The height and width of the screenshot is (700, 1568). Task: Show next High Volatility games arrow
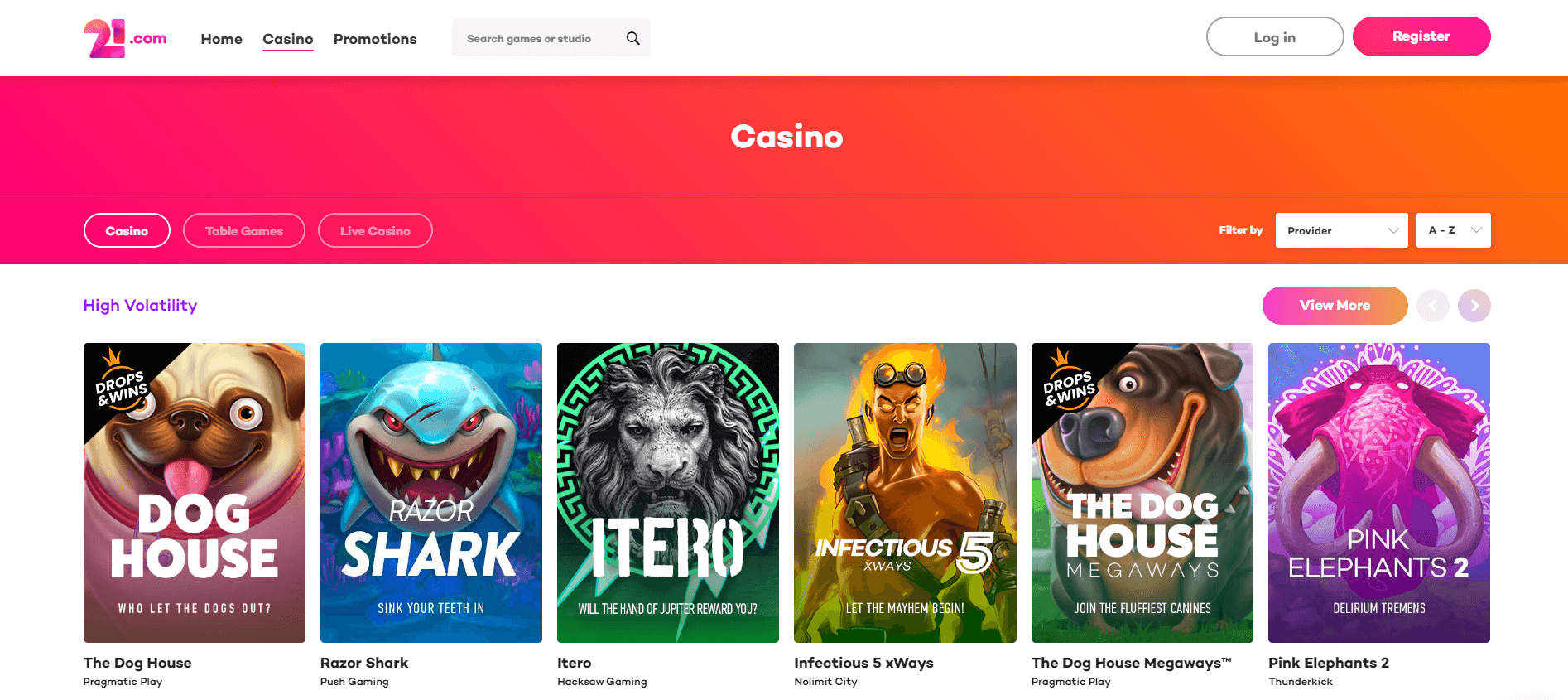click(1474, 306)
